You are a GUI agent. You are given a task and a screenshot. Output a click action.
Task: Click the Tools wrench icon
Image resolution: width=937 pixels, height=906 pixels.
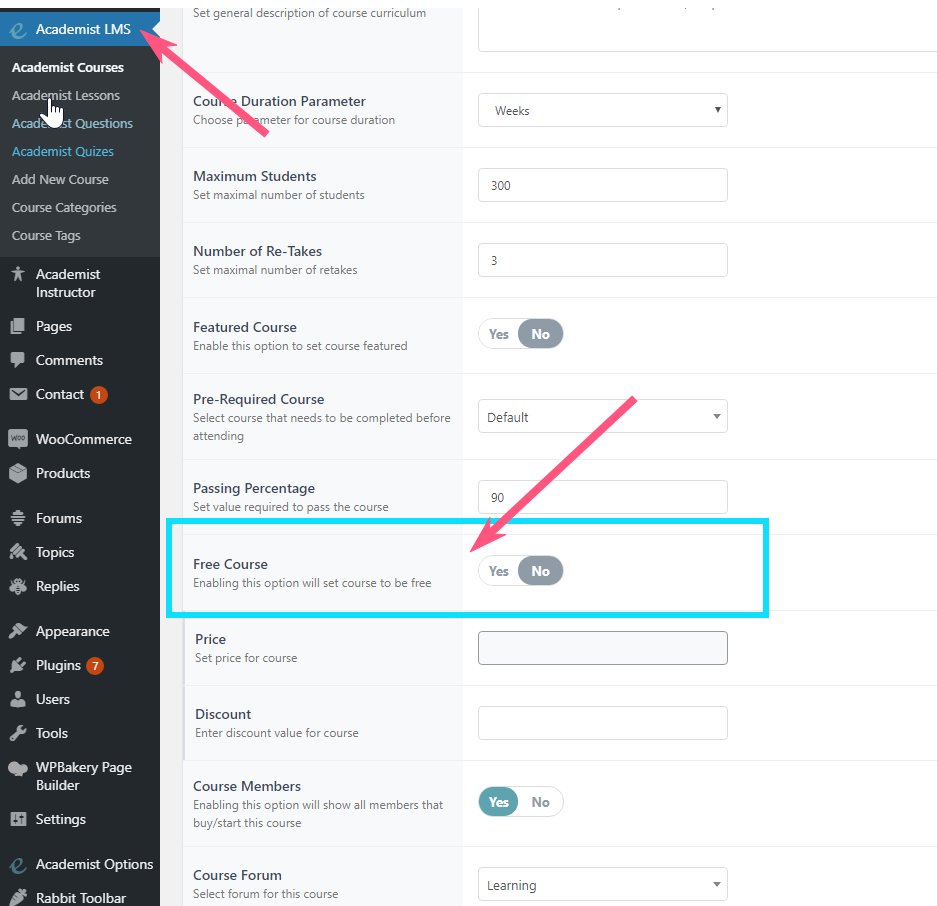pos(18,733)
